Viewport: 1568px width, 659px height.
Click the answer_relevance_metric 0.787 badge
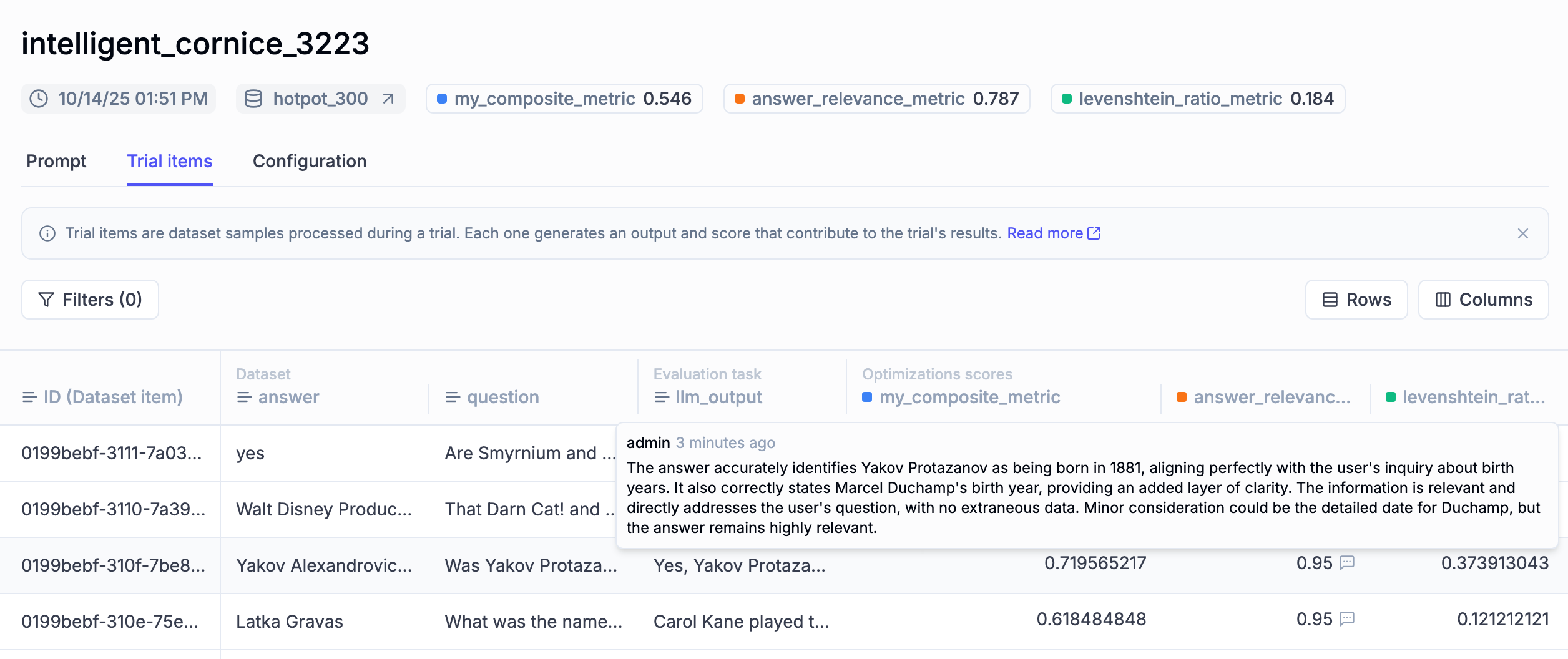(876, 99)
